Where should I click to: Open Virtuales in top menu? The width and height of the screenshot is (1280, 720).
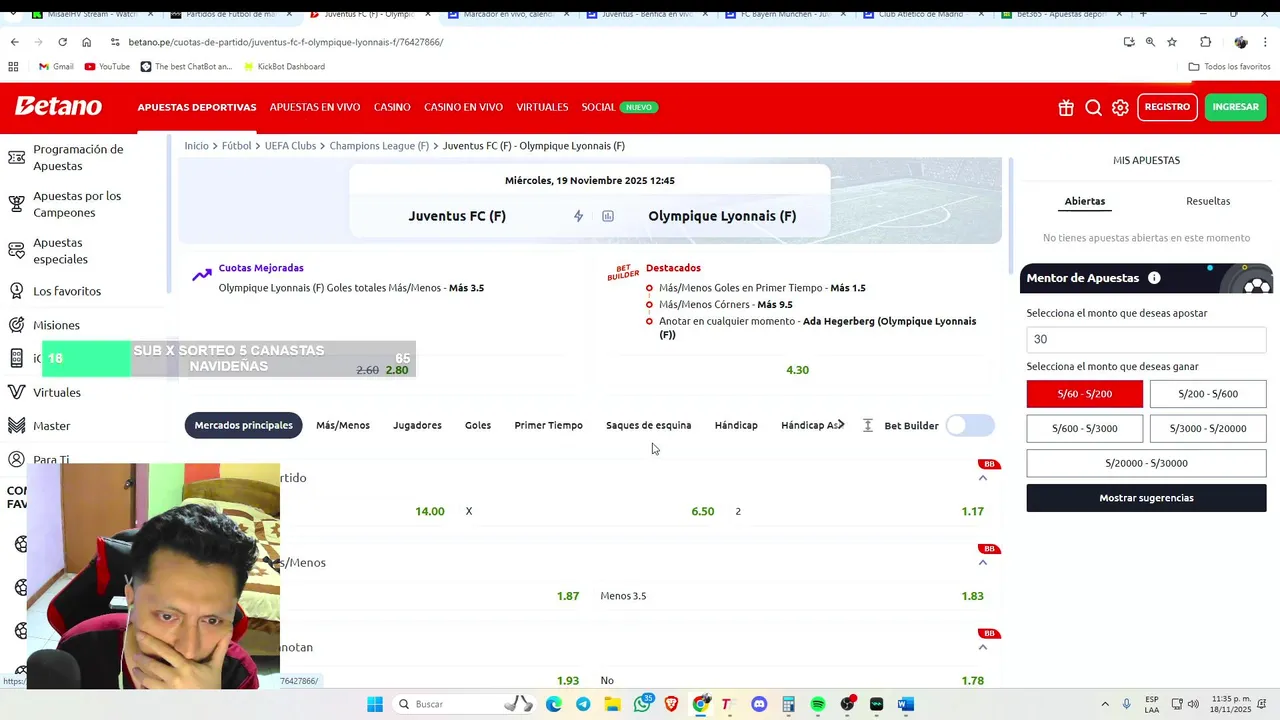point(542,107)
